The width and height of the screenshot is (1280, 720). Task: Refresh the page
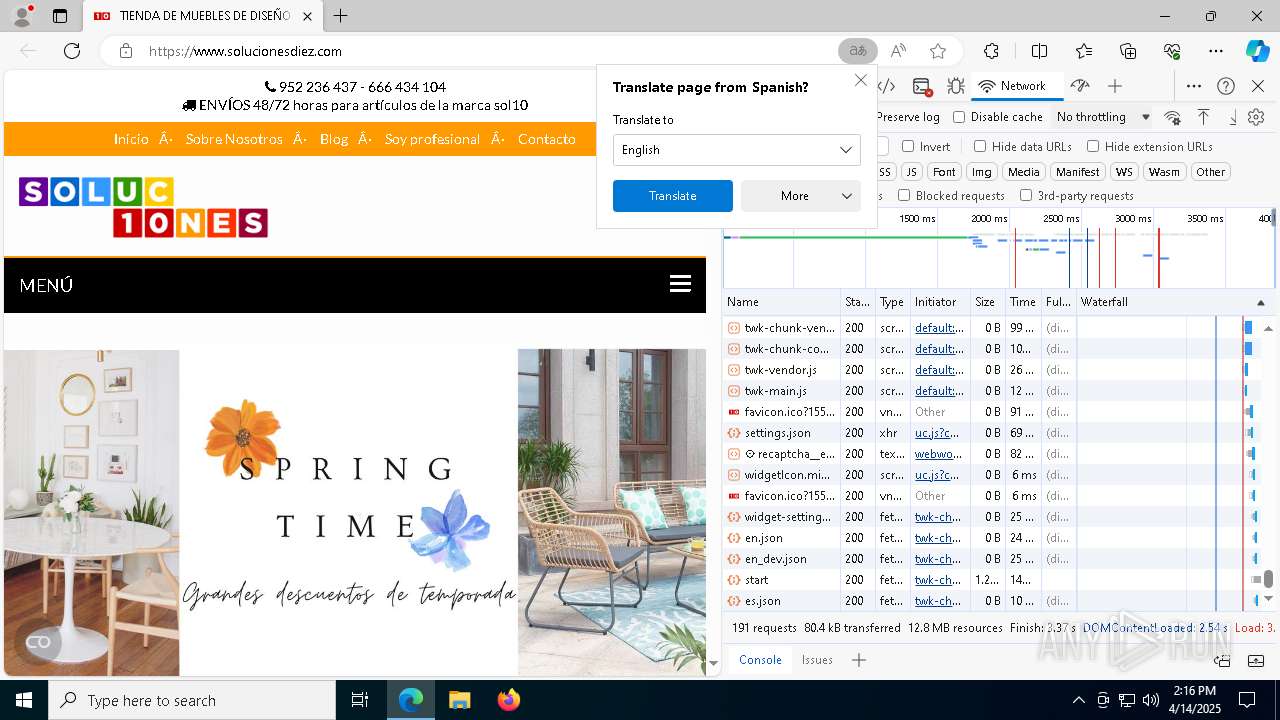(x=72, y=51)
